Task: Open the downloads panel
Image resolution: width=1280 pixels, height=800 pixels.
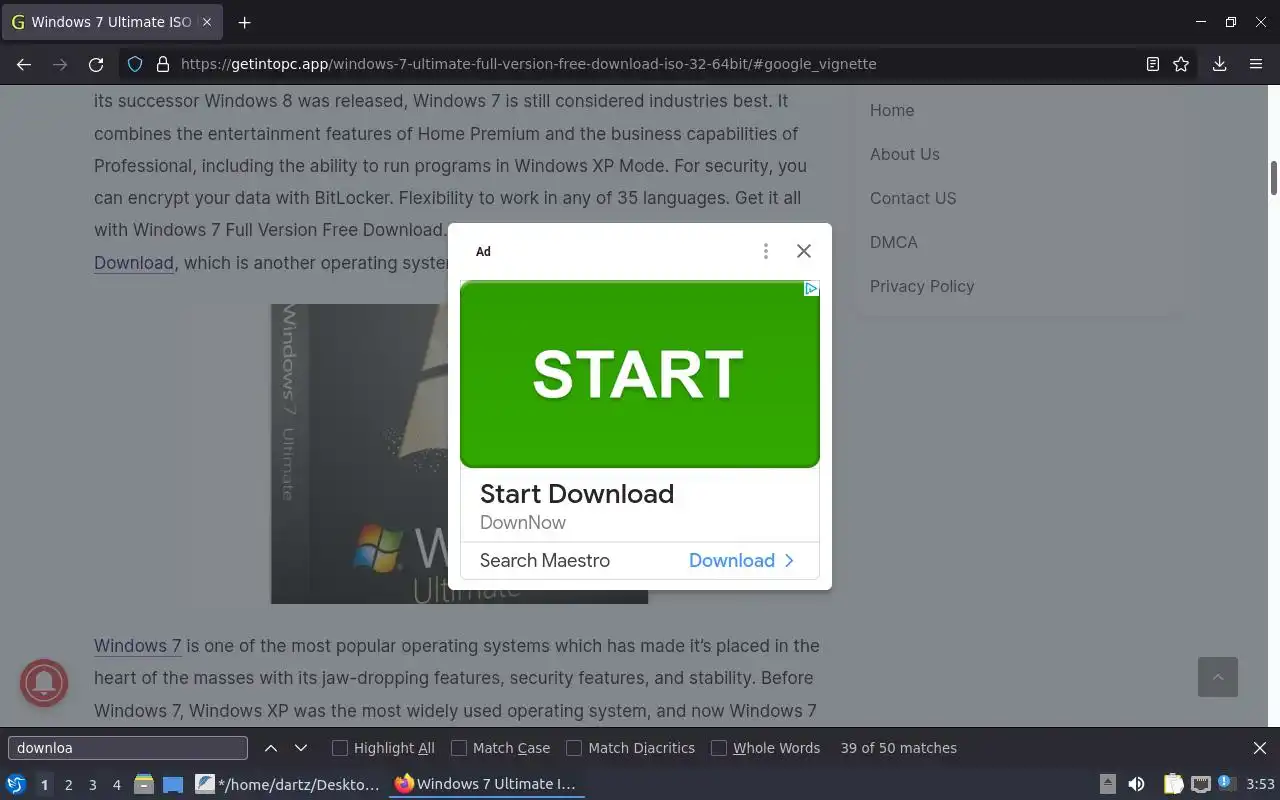Action: pyautogui.click(x=1219, y=64)
